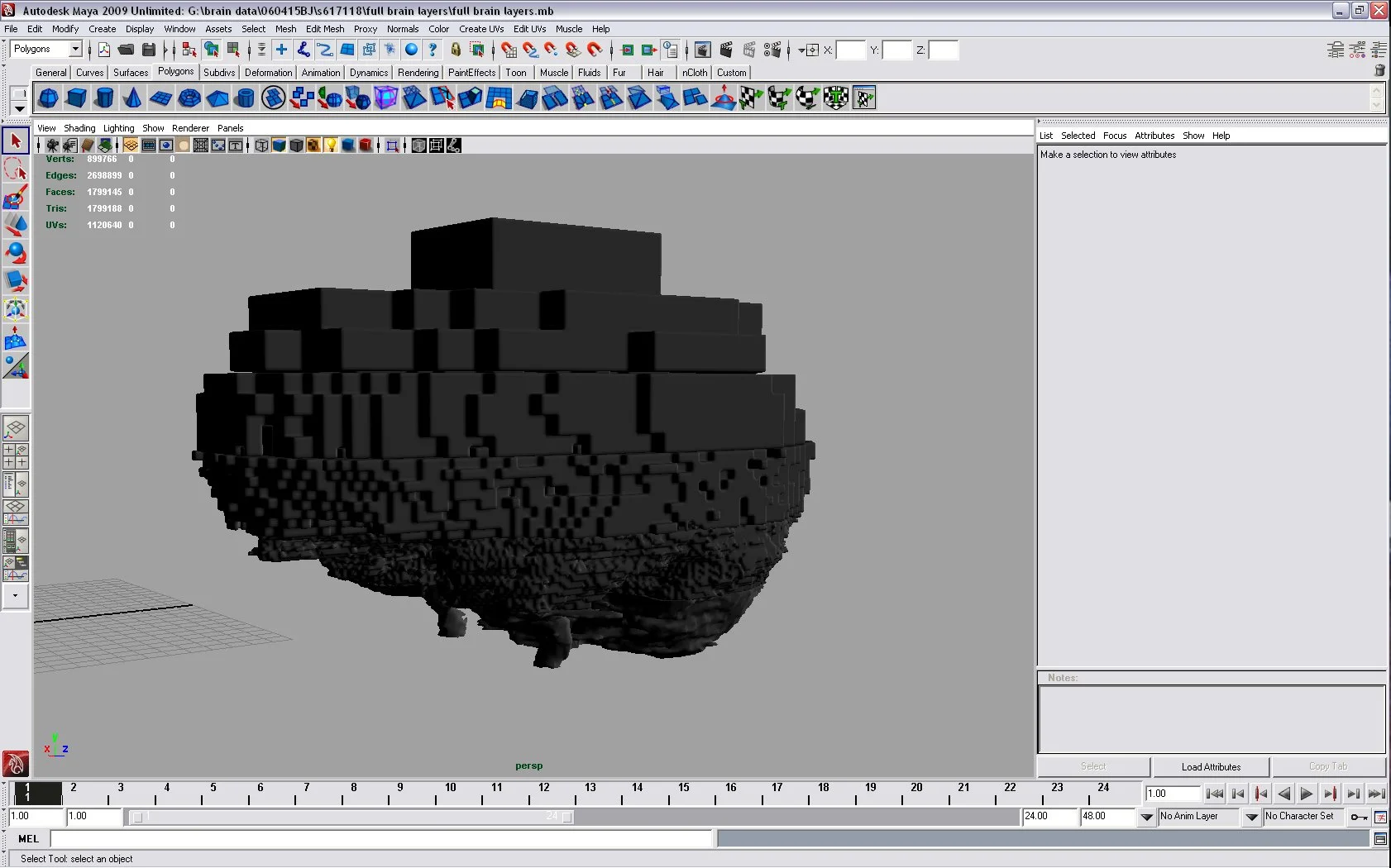
Task: Click the open scene folder icon
Action: coord(126,50)
